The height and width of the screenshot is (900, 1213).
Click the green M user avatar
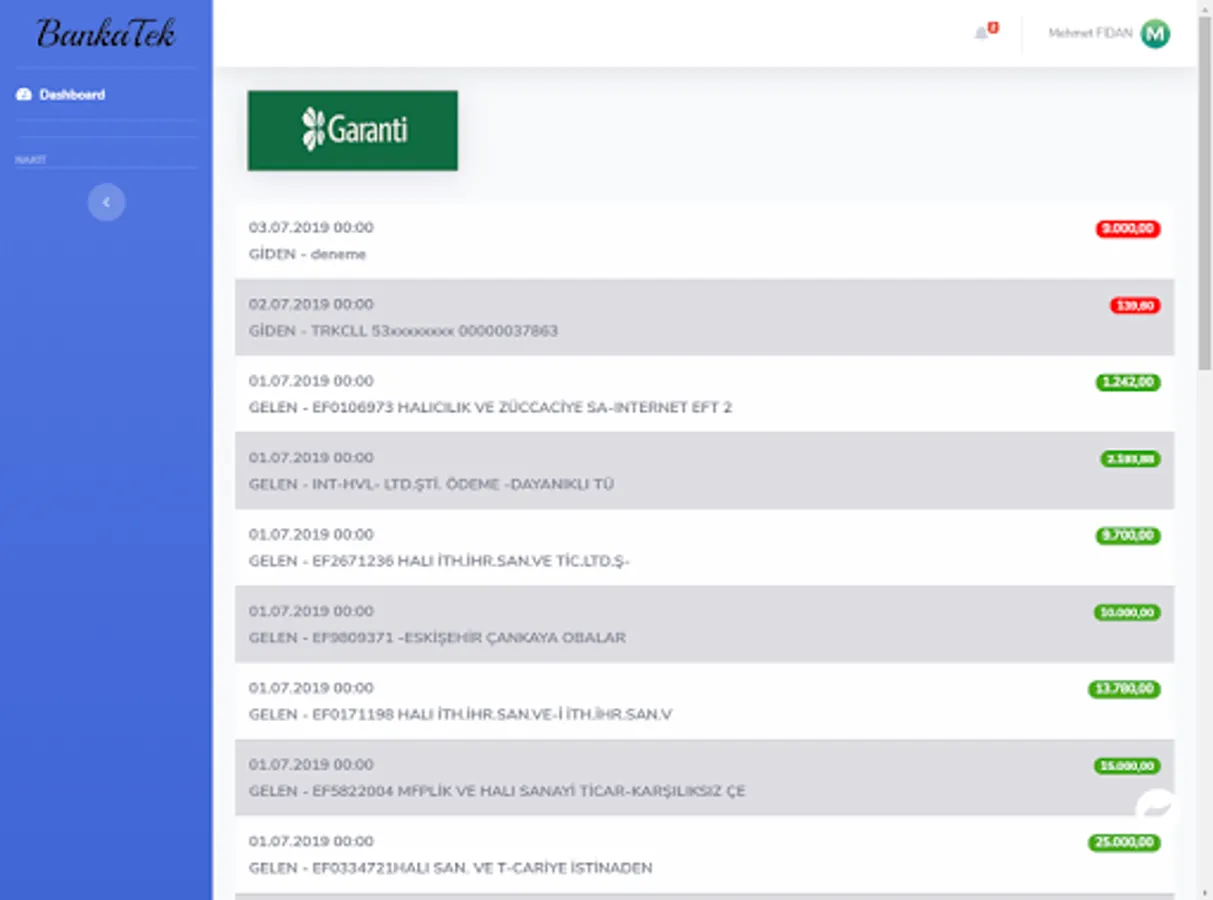point(1155,34)
